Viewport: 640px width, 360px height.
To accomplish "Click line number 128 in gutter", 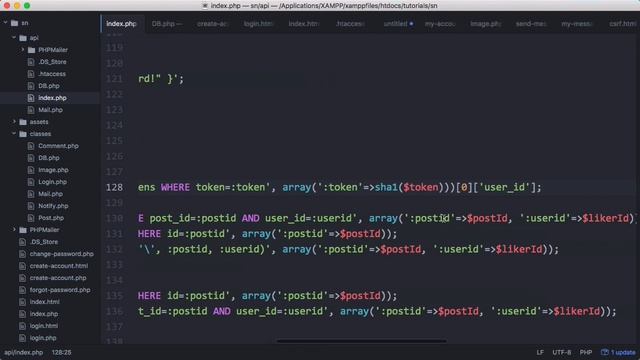I will [x=114, y=187].
